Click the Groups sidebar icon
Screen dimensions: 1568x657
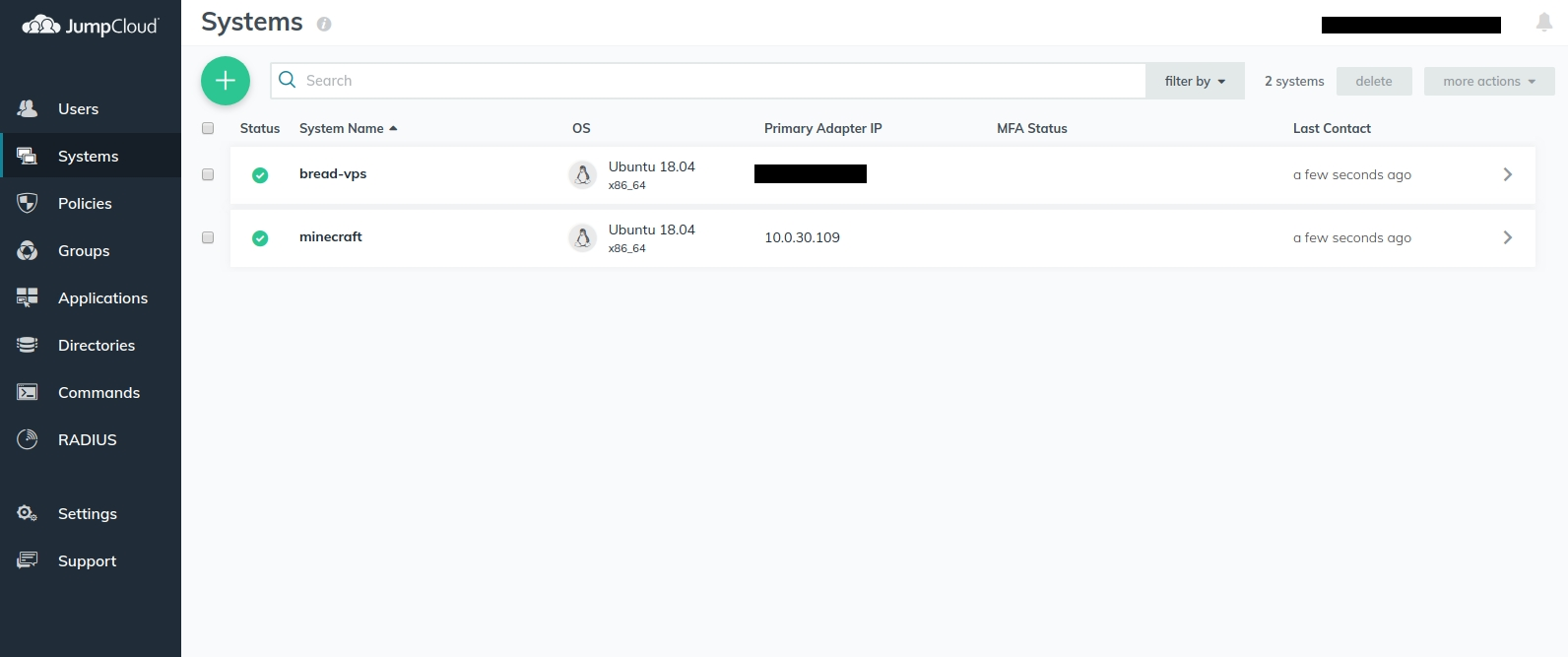28,250
